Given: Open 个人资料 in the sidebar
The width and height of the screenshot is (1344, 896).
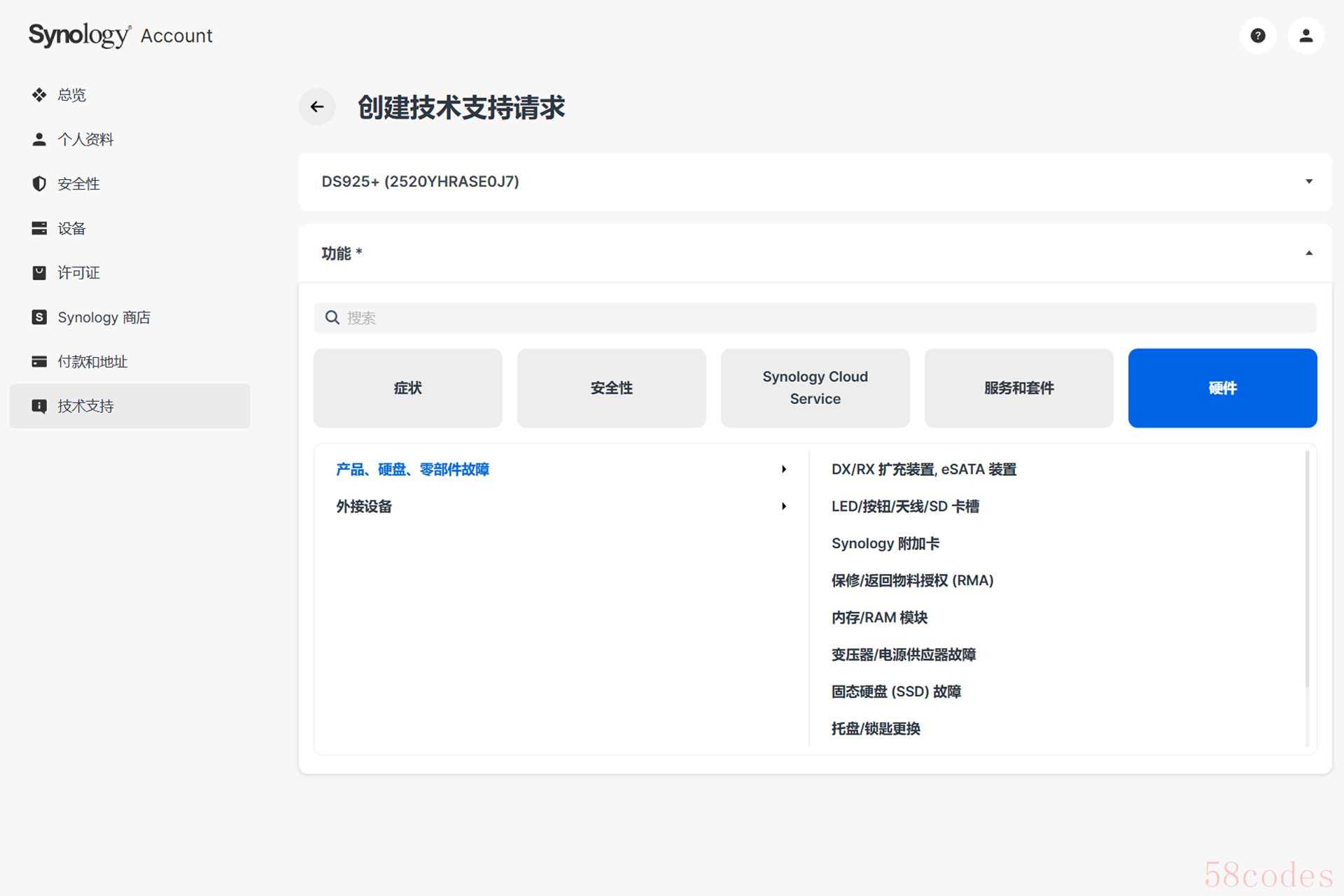Looking at the screenshot, I should click(130, 139).
